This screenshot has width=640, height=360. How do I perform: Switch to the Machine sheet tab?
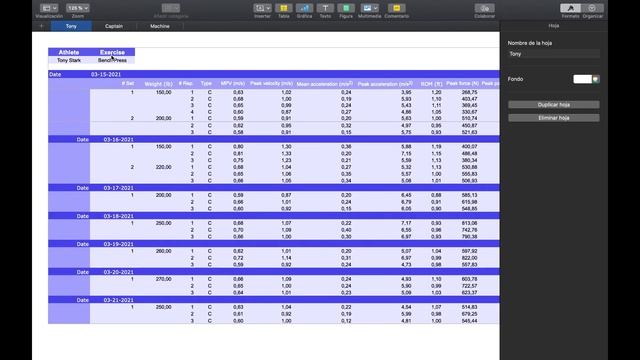(160, 26)
